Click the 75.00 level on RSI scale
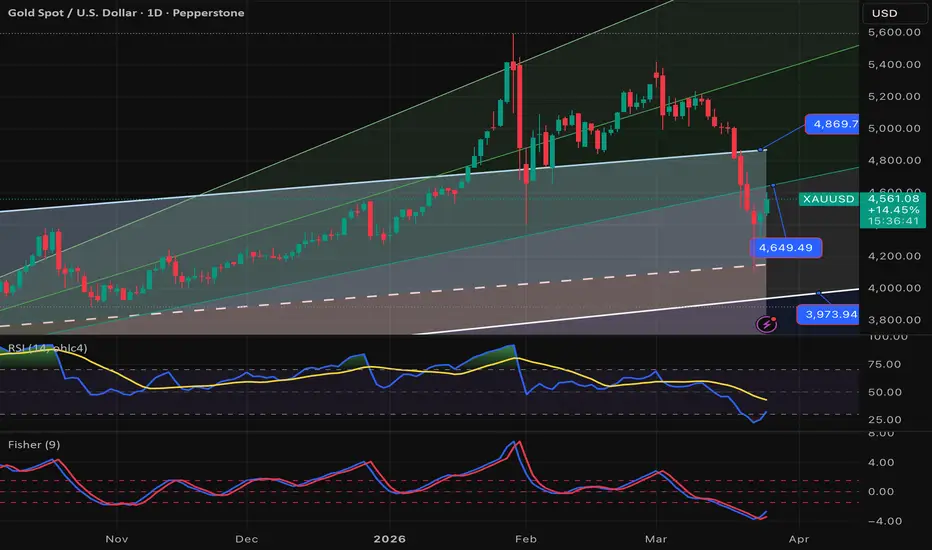The image size is (932, 550). [886, 367]
